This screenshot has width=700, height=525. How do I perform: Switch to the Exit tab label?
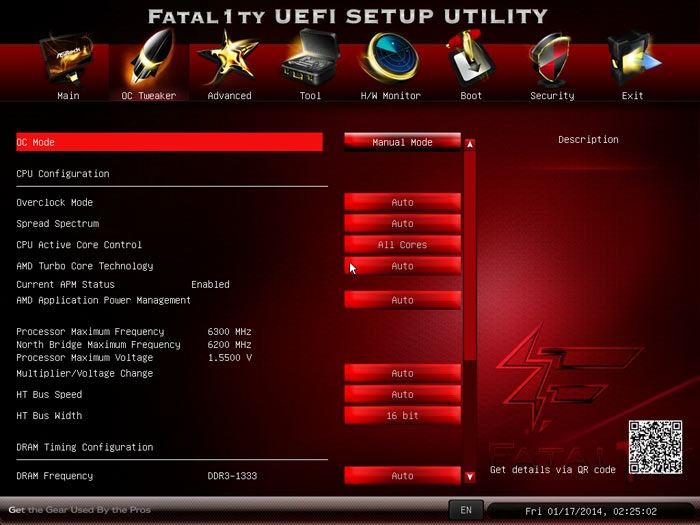pos(633,96)
